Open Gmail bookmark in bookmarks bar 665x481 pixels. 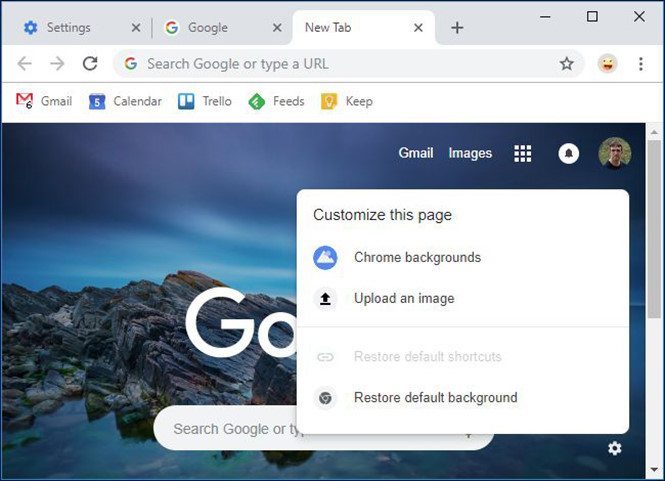(44, 101)
